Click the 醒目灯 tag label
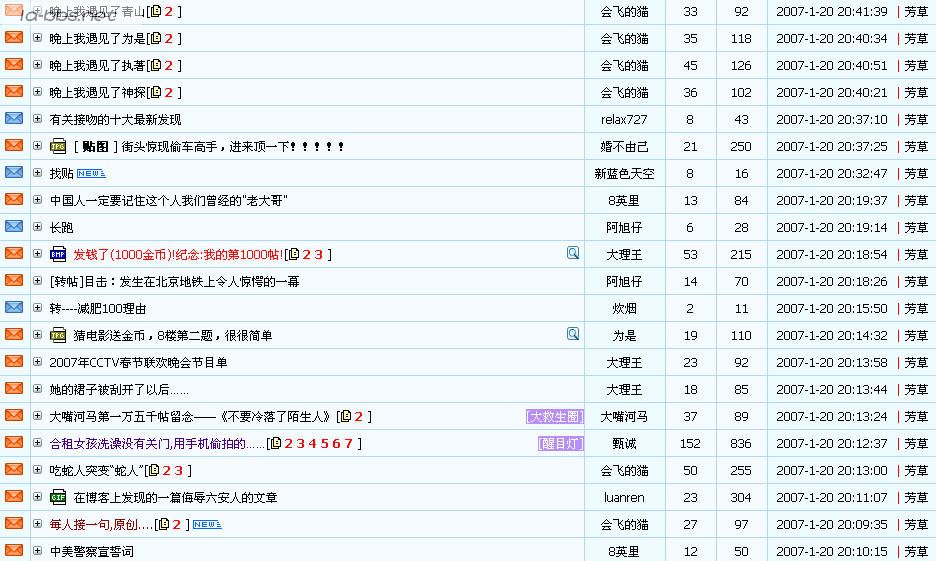This screenshot has width=936, height=561. [x=560, y=443]
